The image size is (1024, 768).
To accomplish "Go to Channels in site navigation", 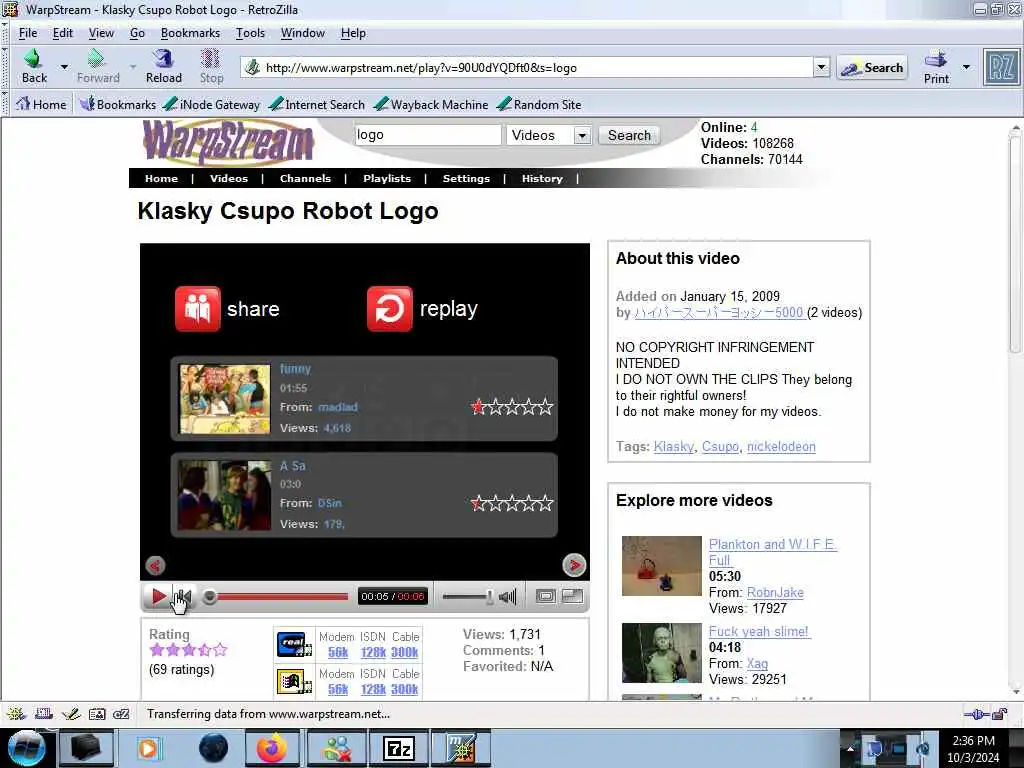I will point(305,178).
